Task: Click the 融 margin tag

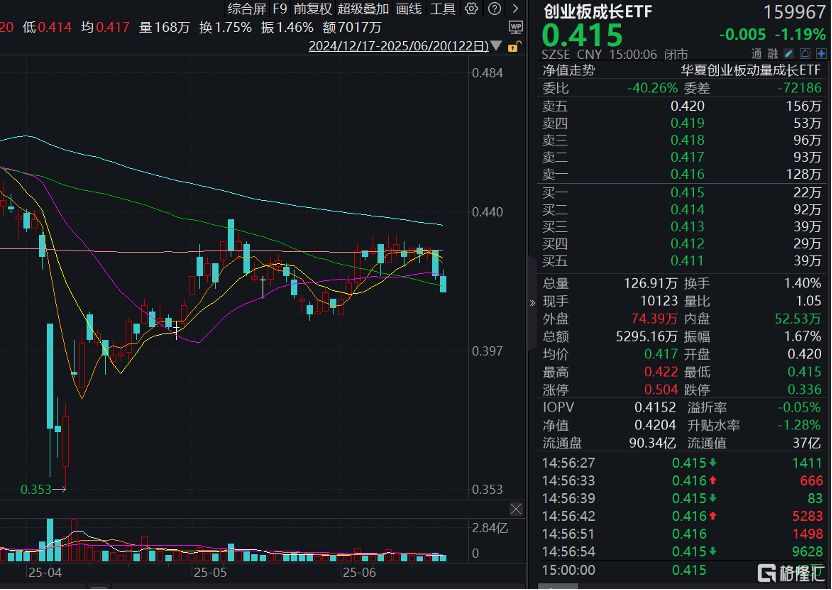Action: 773,54
